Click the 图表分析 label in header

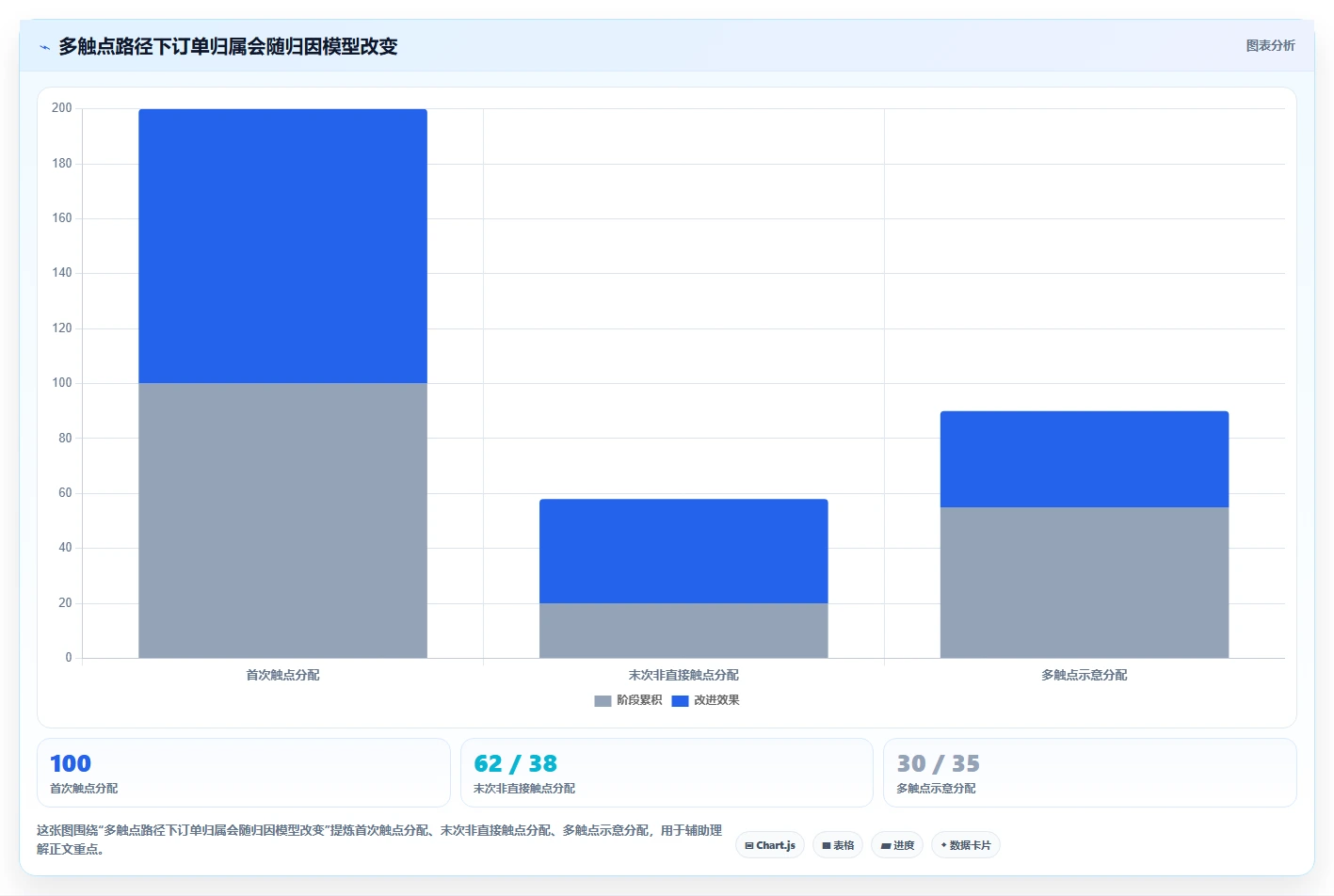coord(1270,45)
